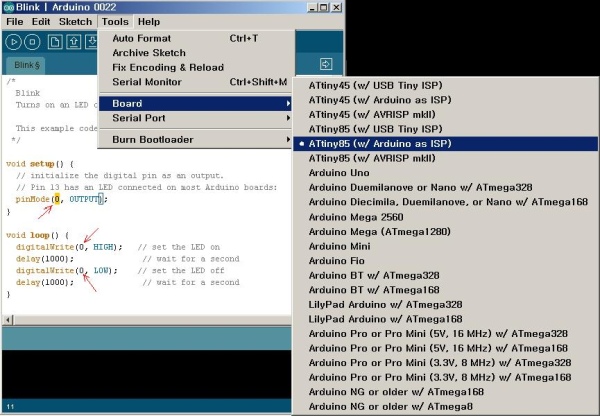The height and width of the screenshot is (416, 600).
Task: Click the first delay(1000) line
Action: click(x=45, y=259)
